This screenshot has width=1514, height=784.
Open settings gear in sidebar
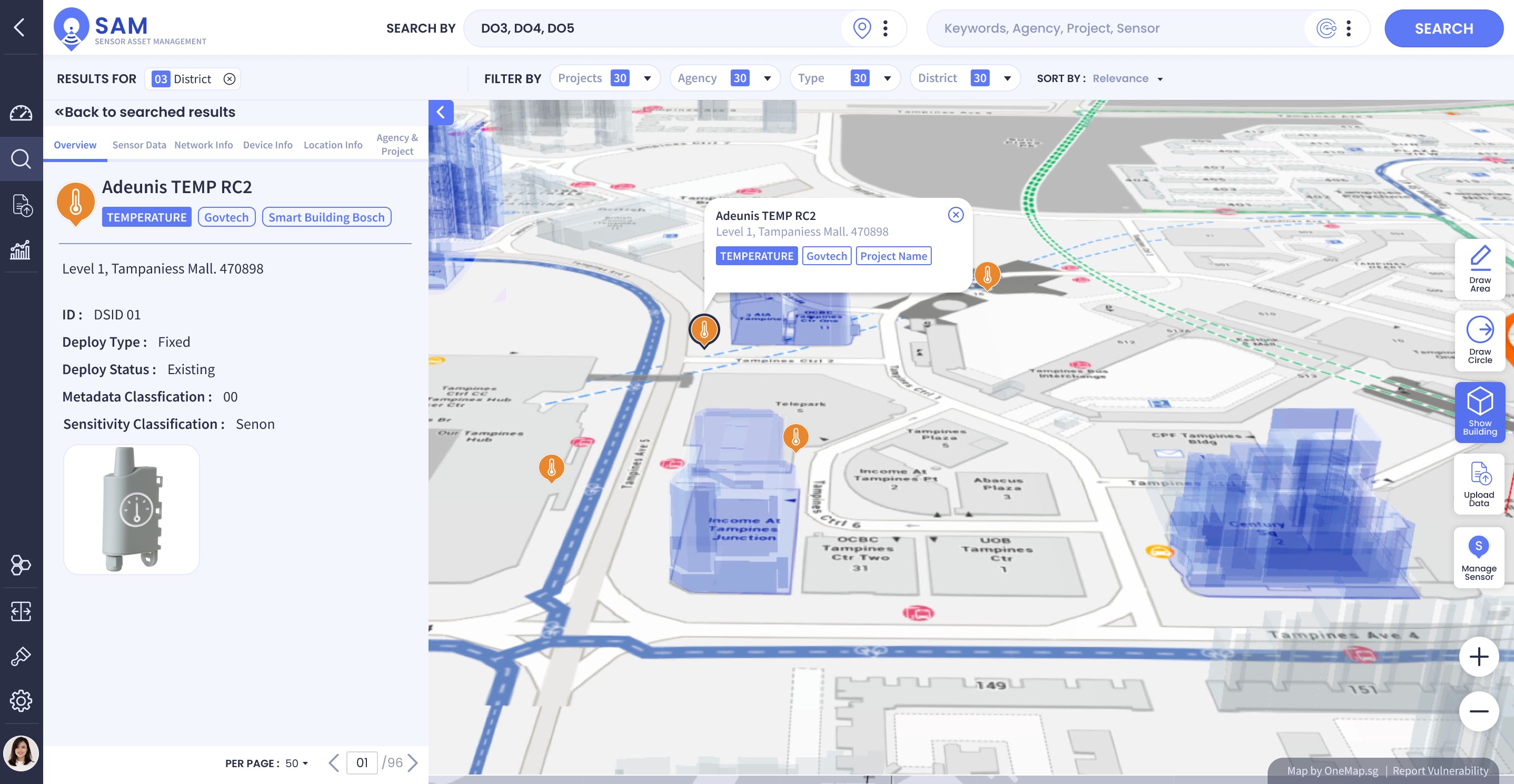tap(21, 700)
